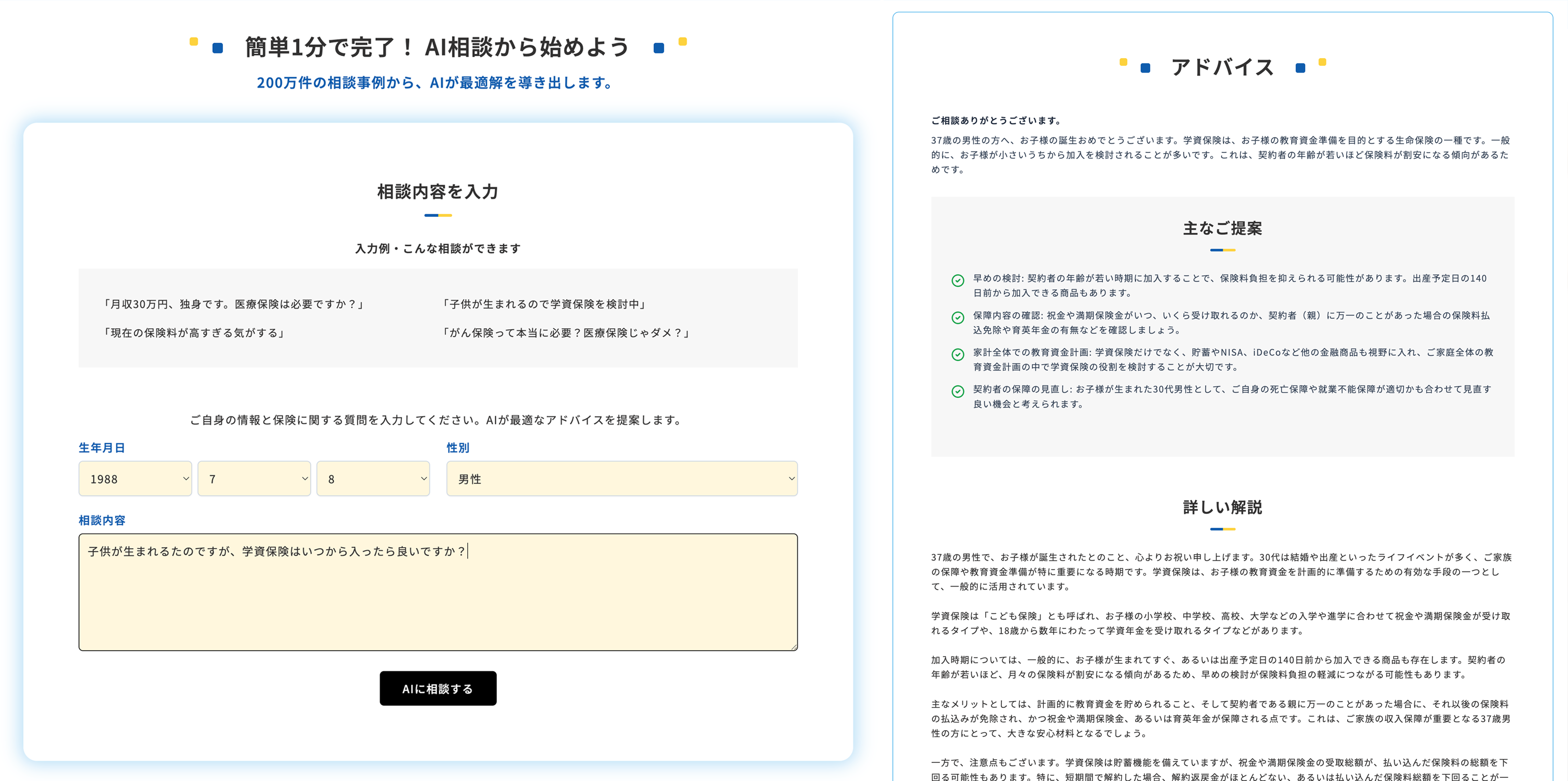Click the resize grip of the consultation textarea
This screenshot has height=781, width=1568.
click(x=793, y=647)
